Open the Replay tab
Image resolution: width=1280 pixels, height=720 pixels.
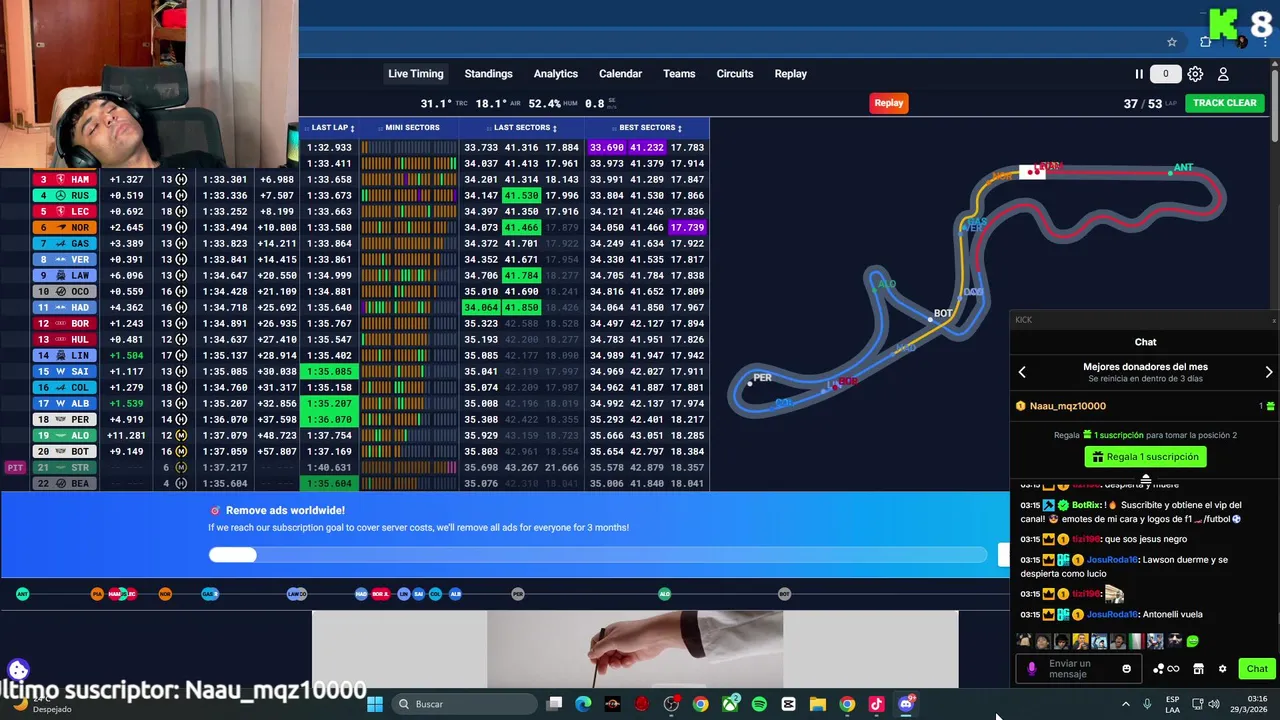point(791,74)
